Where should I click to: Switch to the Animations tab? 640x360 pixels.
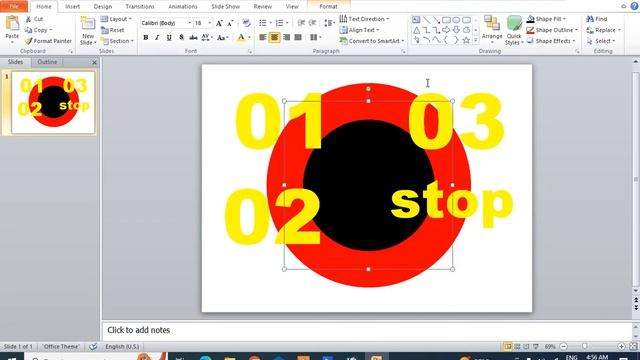coord(182,7)
